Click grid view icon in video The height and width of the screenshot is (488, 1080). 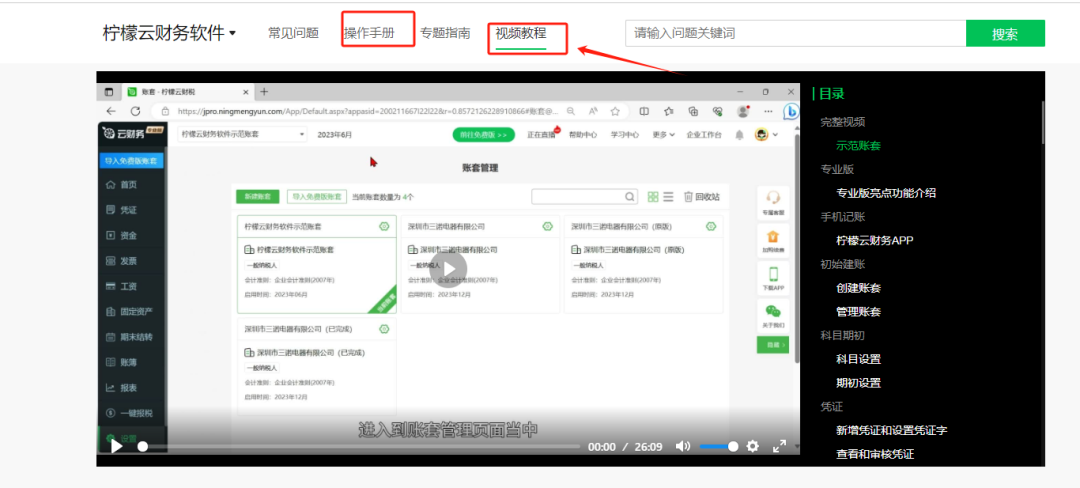click(x=654, y=197)
